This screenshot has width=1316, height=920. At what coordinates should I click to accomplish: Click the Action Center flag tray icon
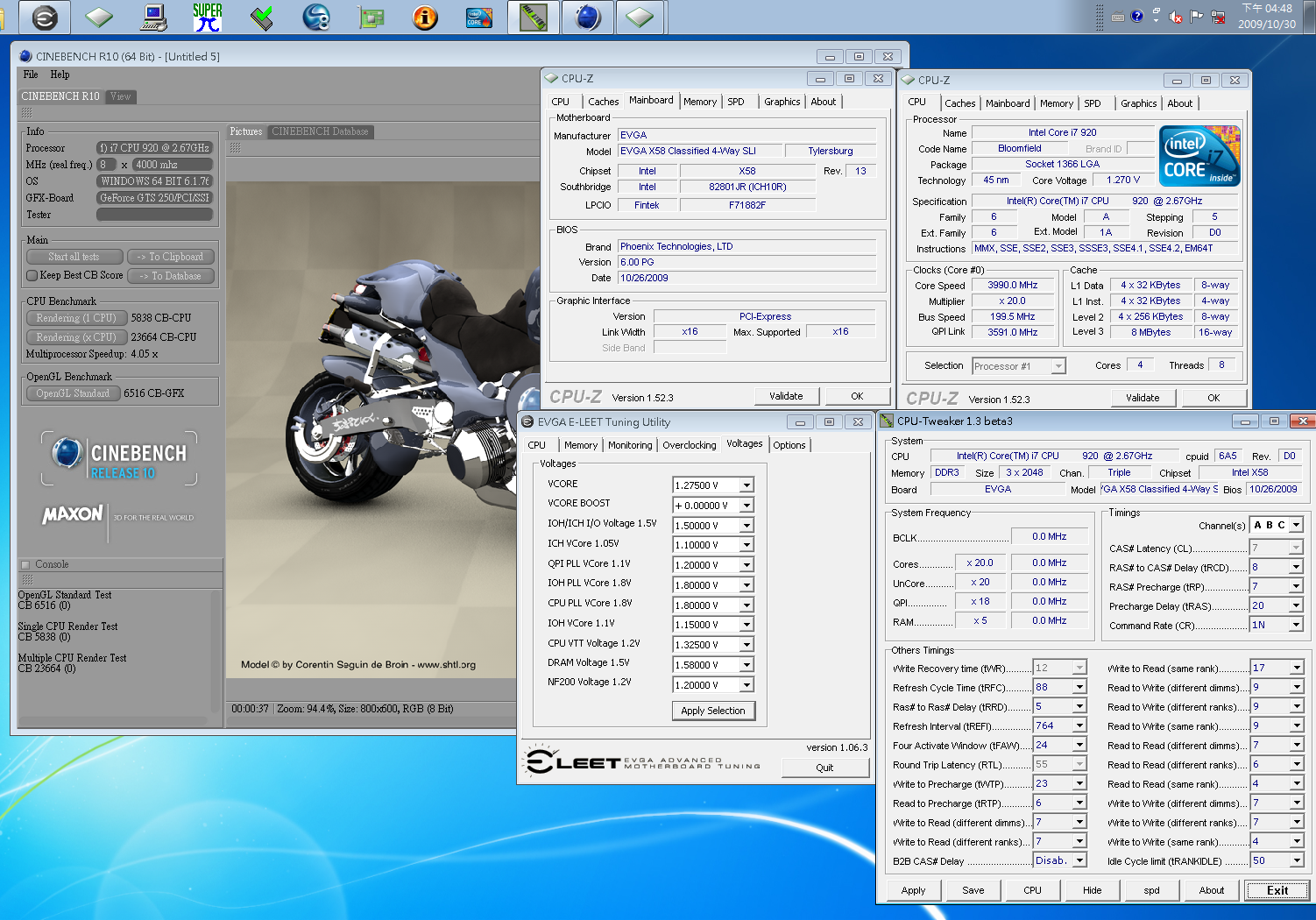click(x=1196, y=16)
